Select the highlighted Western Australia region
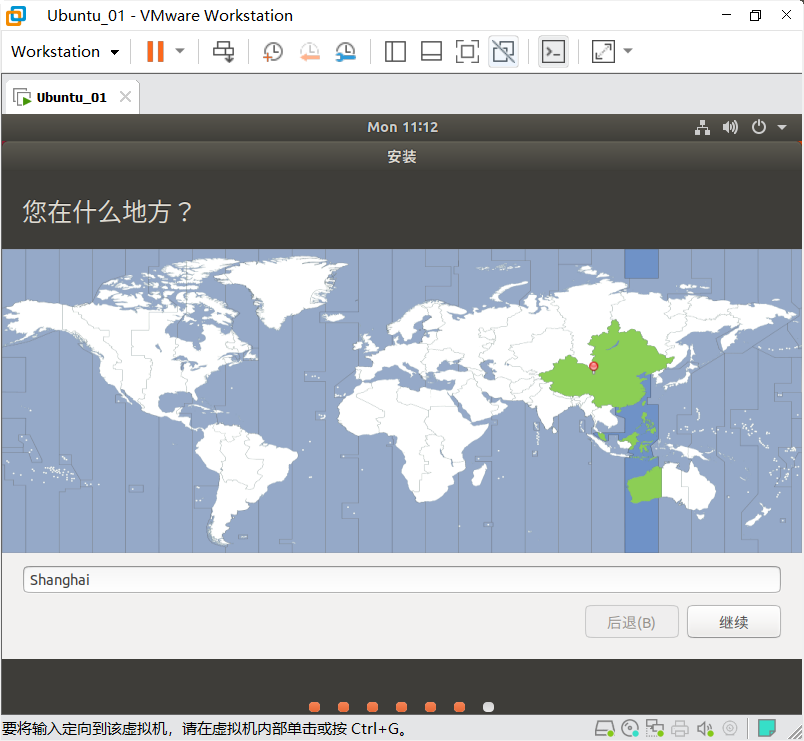 (644, 484)
